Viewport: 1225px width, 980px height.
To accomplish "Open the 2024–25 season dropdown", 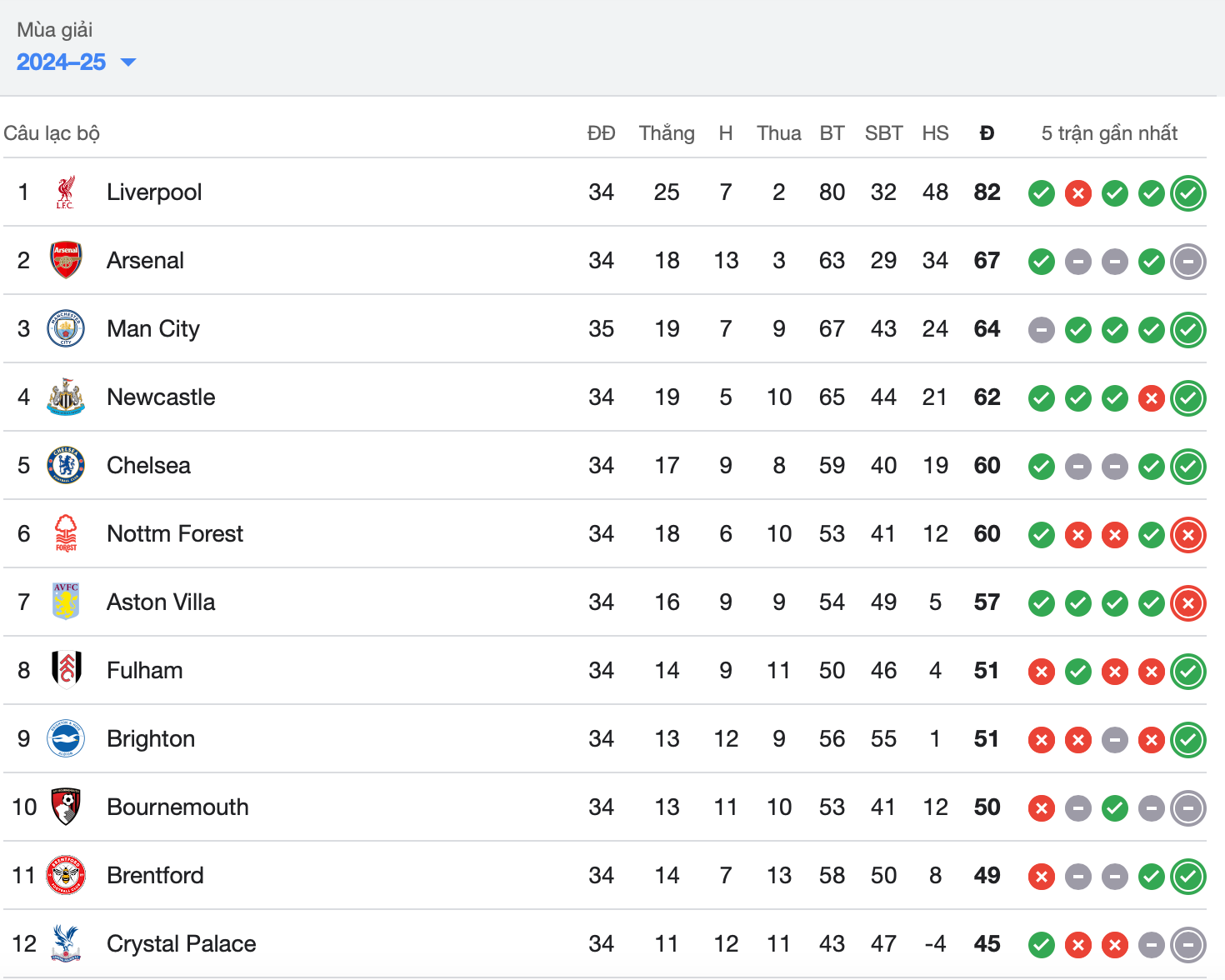I will tap(76, 62).
